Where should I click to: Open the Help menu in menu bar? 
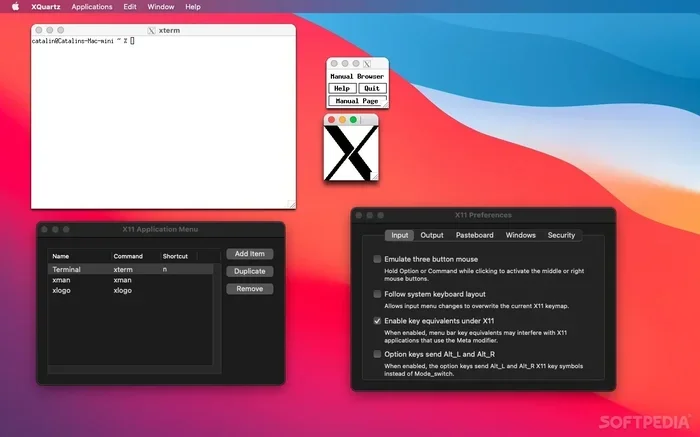(x=193, y=7)
